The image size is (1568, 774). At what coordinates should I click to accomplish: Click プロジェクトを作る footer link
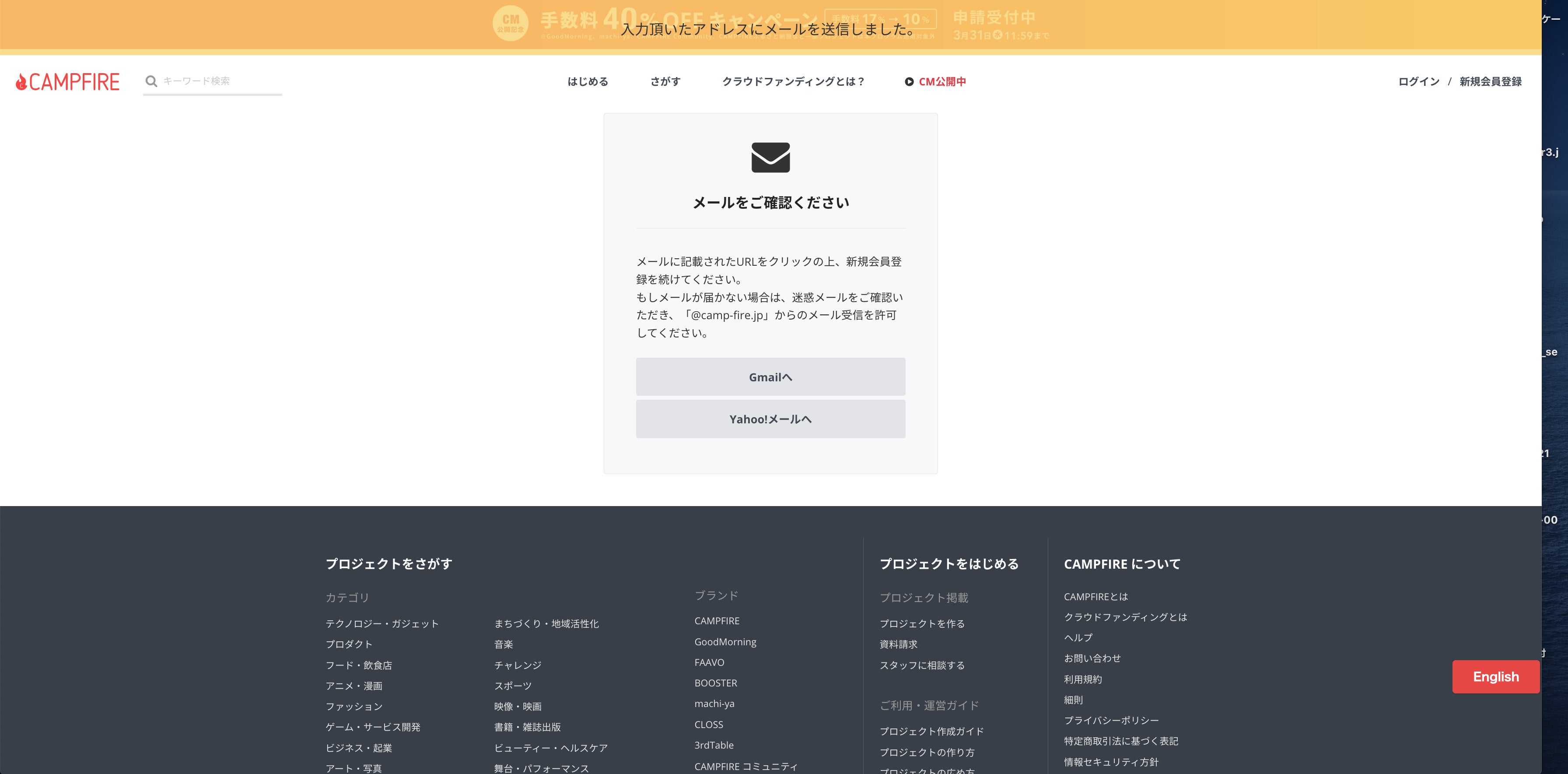click(x=921, y=623)
